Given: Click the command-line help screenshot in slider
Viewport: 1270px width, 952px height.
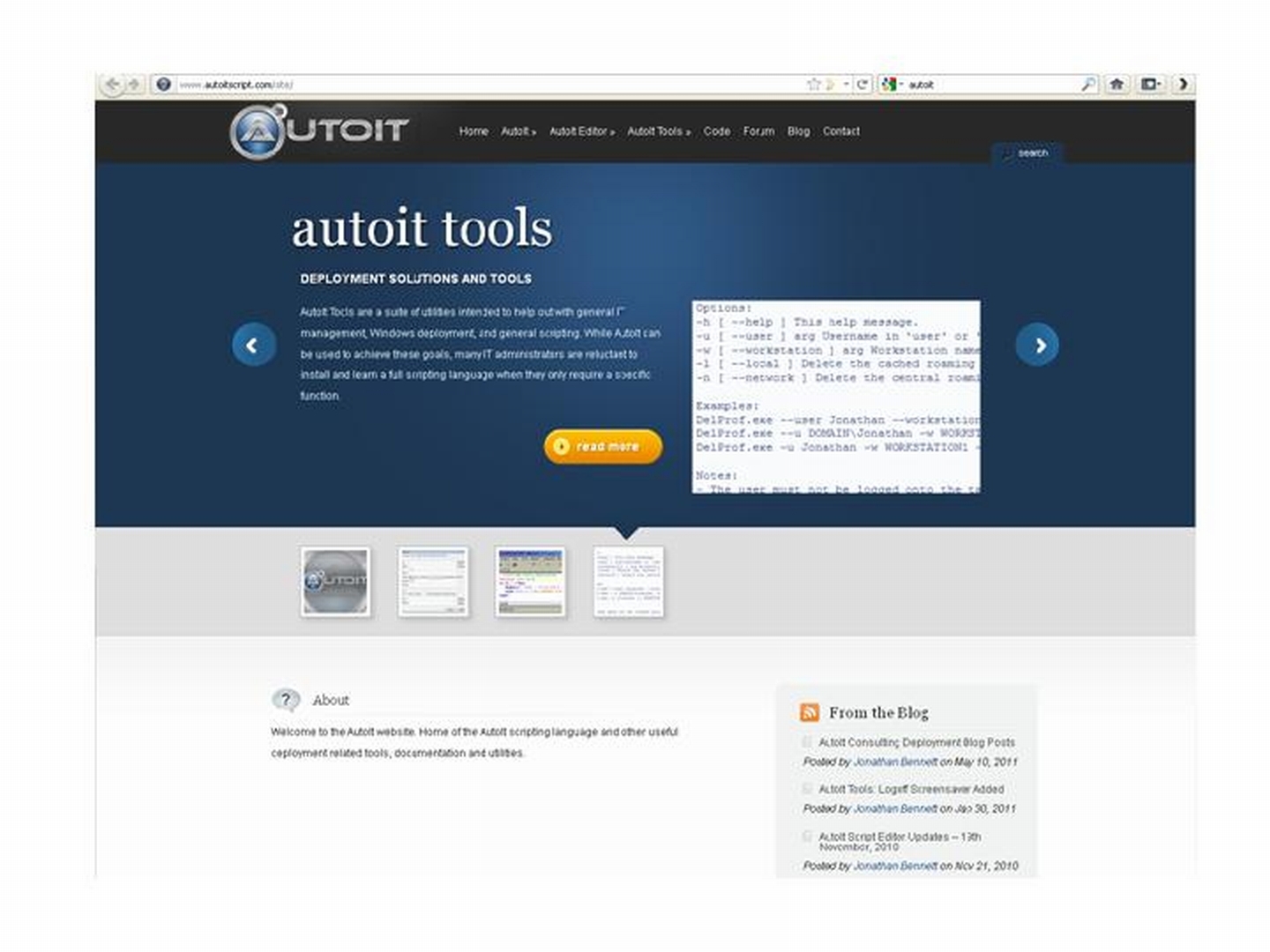Looking at the screenshot, I should point(836,397).
